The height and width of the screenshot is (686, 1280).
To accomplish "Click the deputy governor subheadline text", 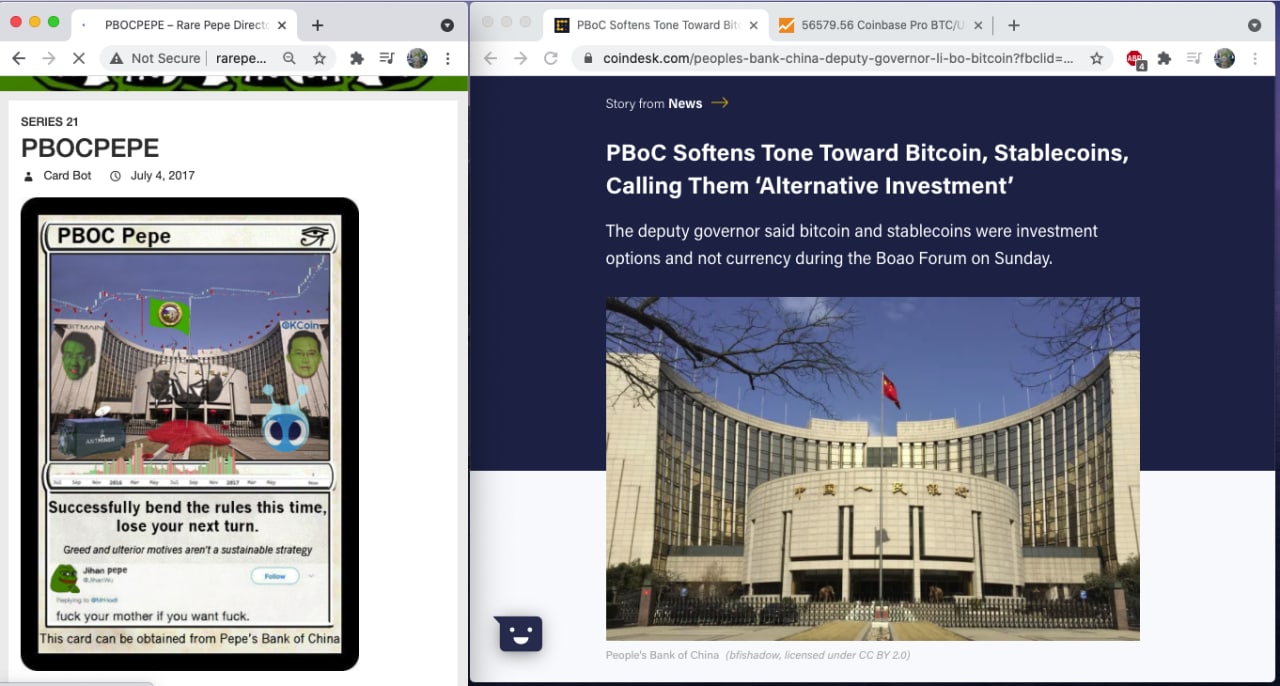I will (852, 244).
